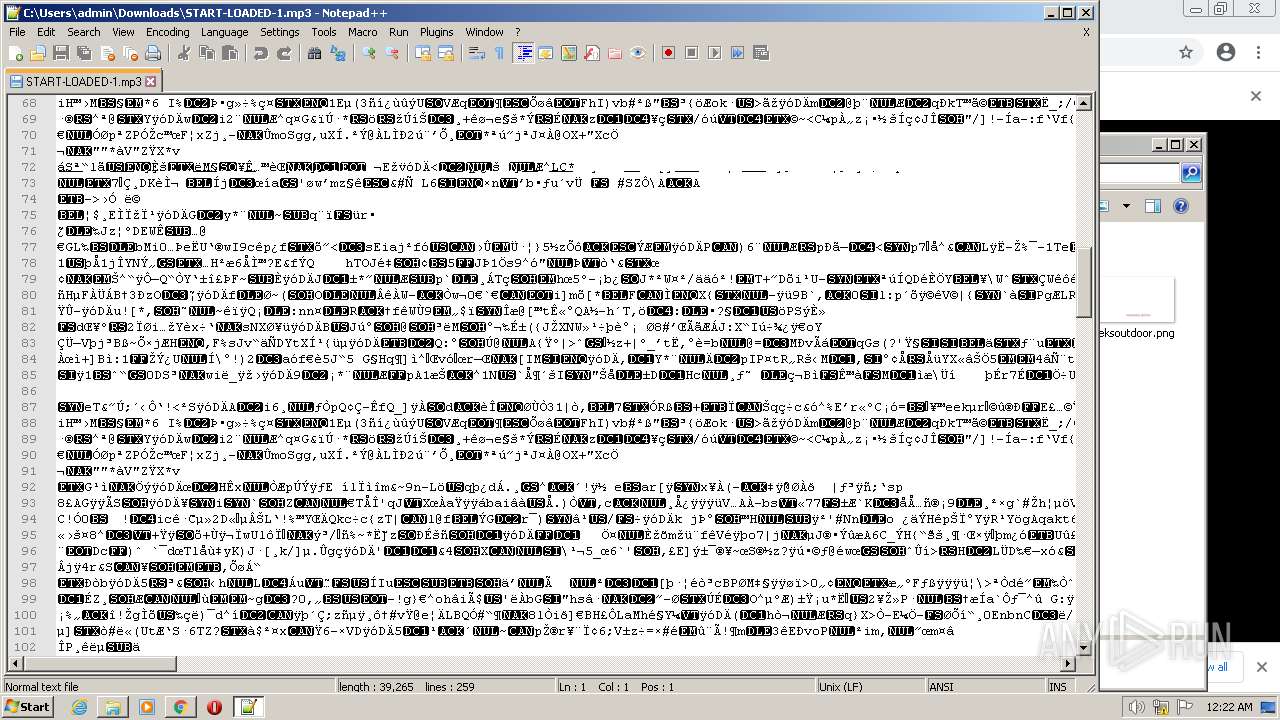Open Windows Explorer folder from taskbar
Viewport: 1280px width, 720px height.
click(x=113, y=707)
